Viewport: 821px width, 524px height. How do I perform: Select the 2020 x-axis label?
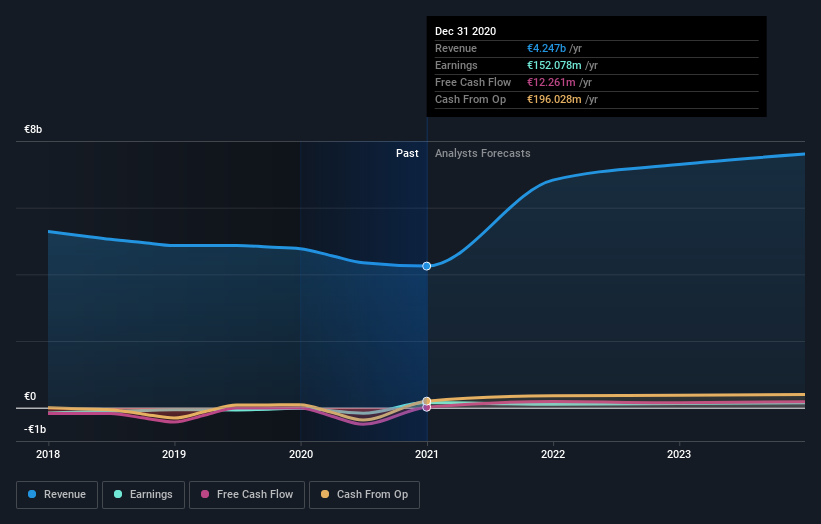point(301,454)
